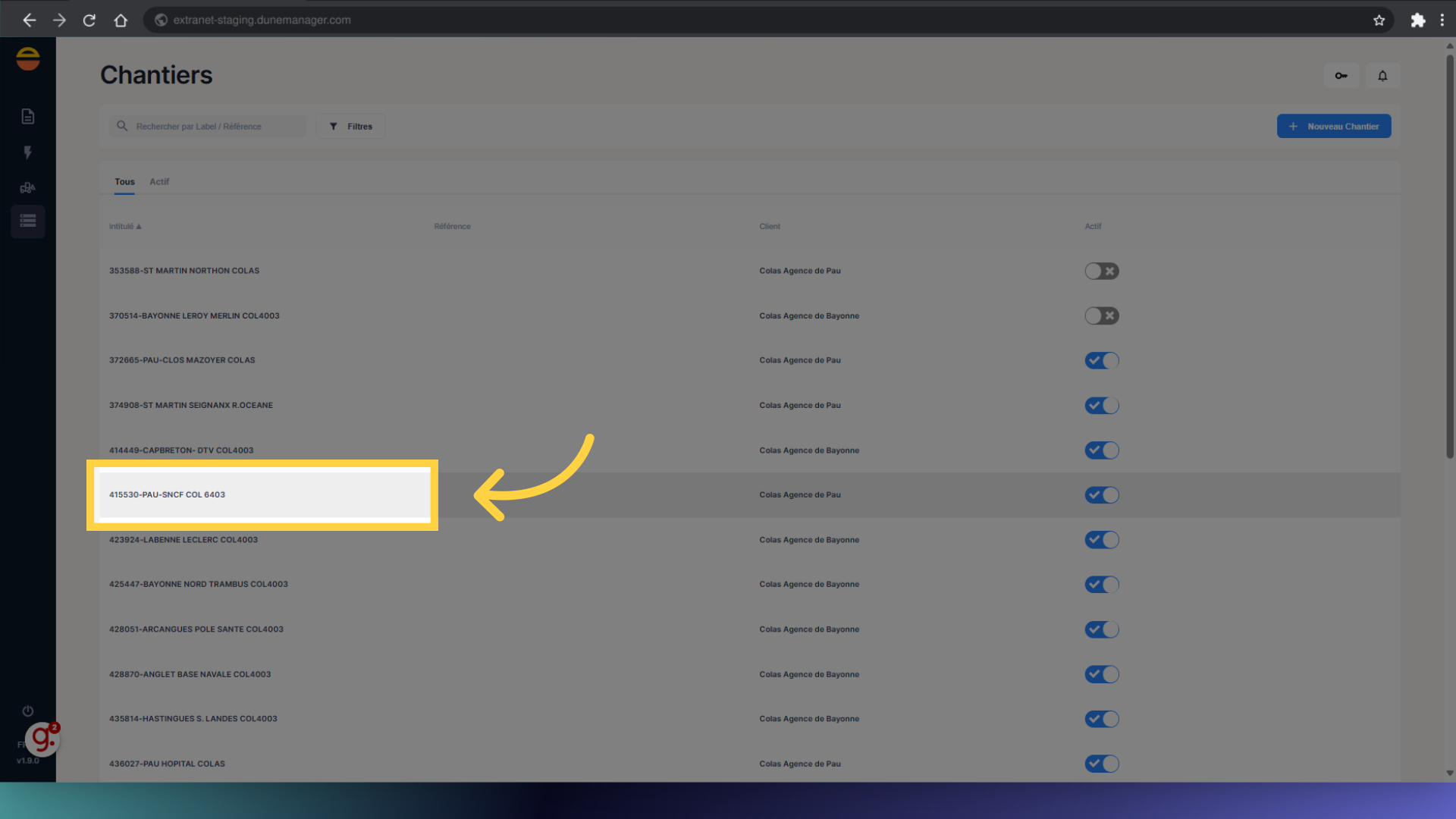The height and width of the screenshot is (819, 1456).
Task: Open the 415530-PAU-SNCF COL 6403 row
Action: (x=168, y=494)
